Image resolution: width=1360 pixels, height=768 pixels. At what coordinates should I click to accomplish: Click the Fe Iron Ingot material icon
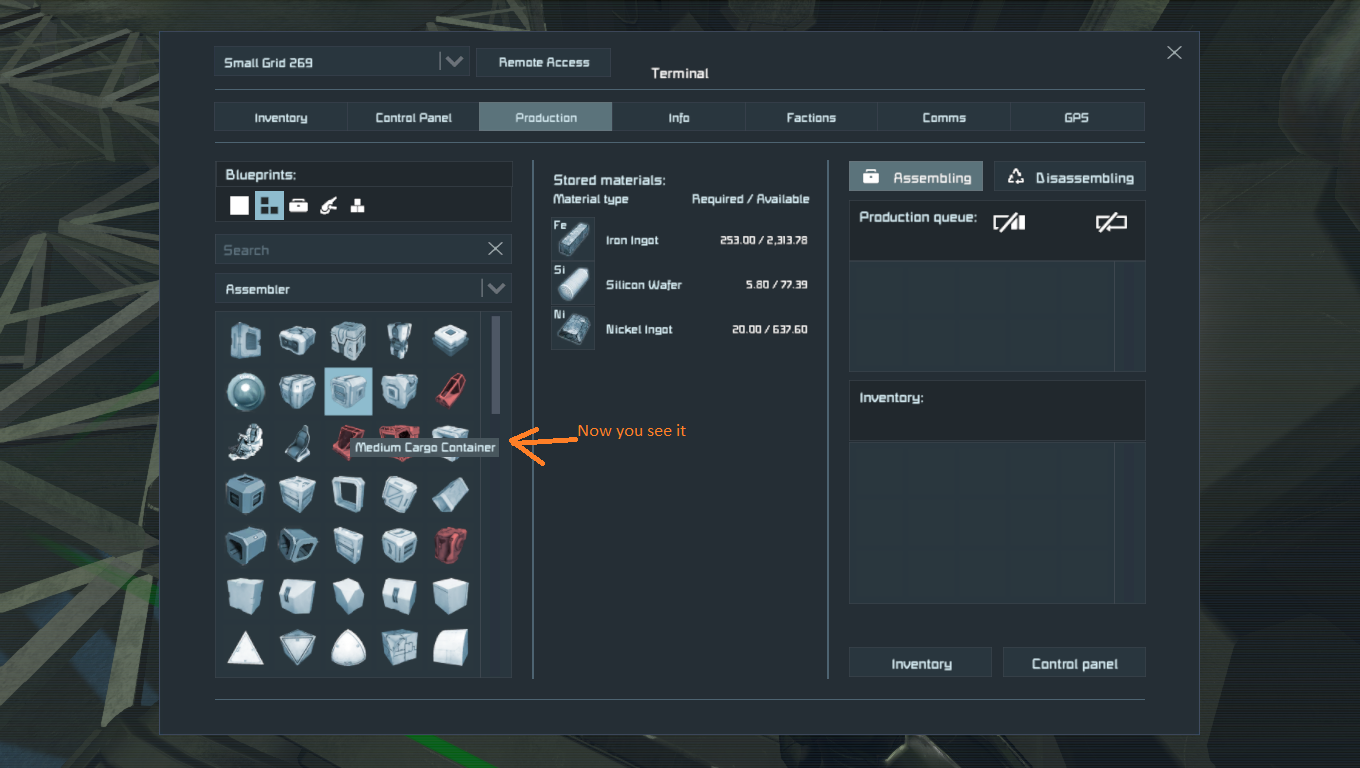(x=573, y=240)
